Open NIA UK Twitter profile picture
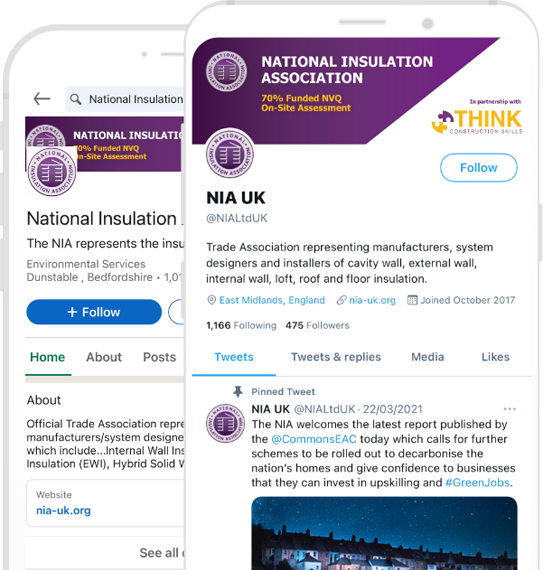The width and height of the screenshot is (543, 570). pyautogui.click(x=230, y=154)
